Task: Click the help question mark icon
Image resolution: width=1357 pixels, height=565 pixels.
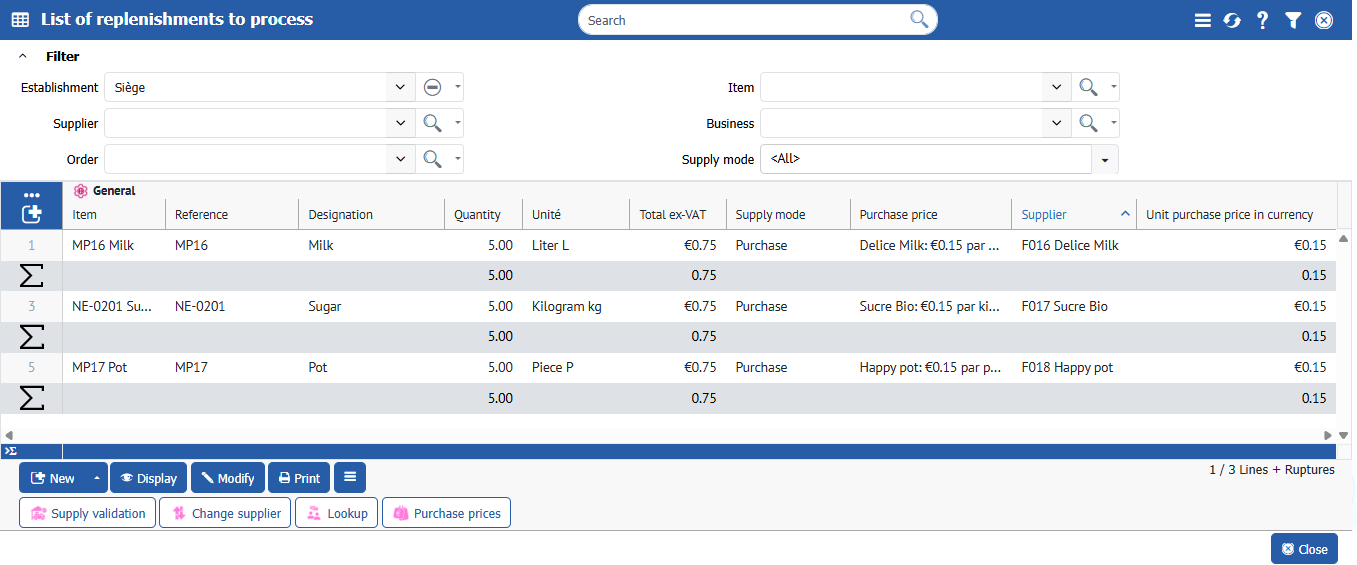Action: [1263, 20]
